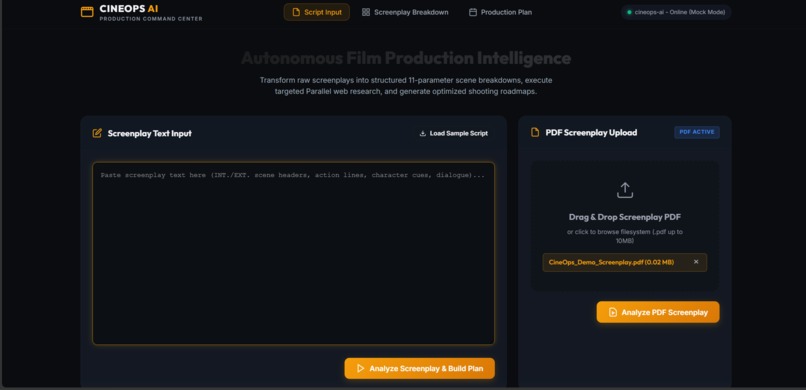Click the Autonomous Film Production Intelligence heading

(x=406, y=58)
